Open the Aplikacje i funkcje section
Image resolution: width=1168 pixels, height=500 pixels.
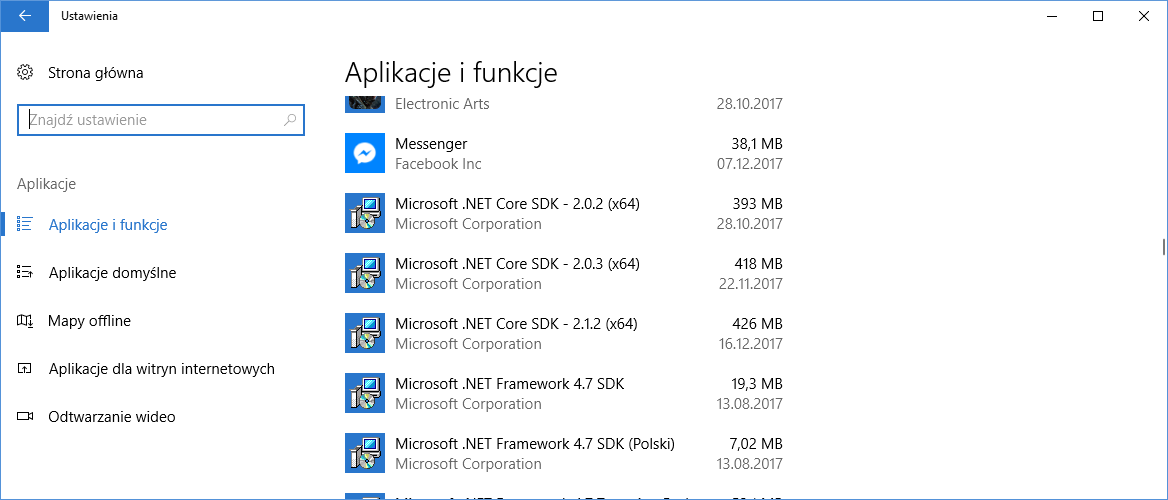pyautogui.click(x=108, y=225)
